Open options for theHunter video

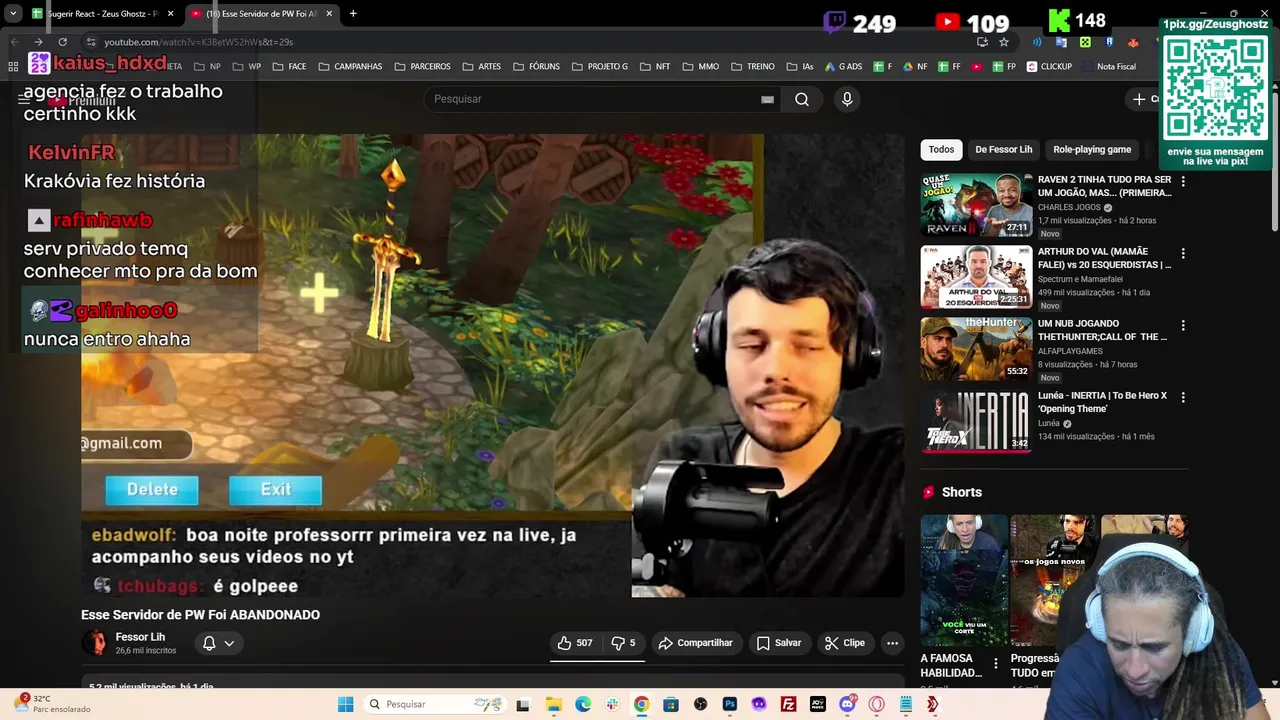click(x=1183, y=325)
